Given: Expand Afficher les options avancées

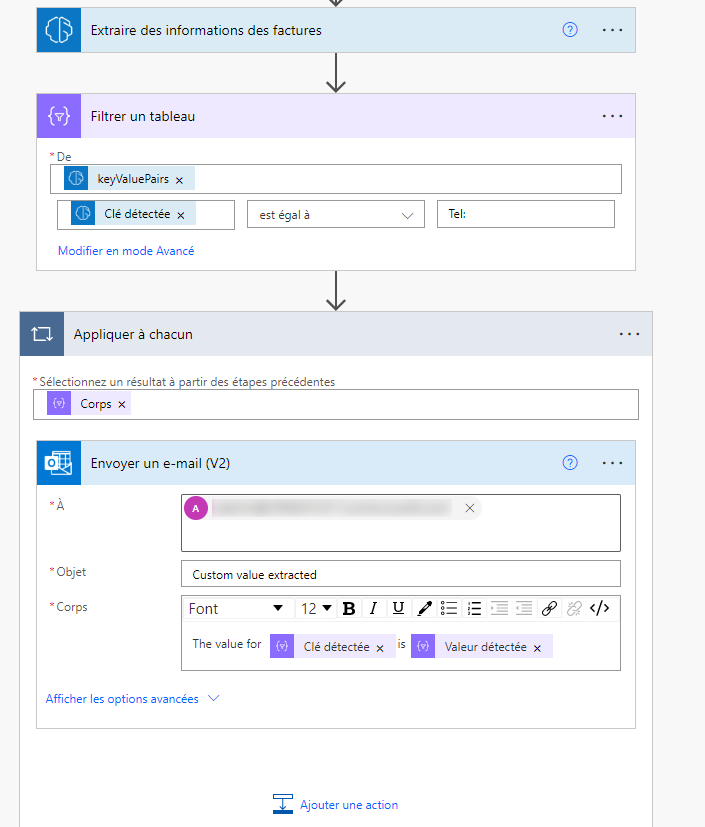Looking at the screenshot, I should coord(132,699).
